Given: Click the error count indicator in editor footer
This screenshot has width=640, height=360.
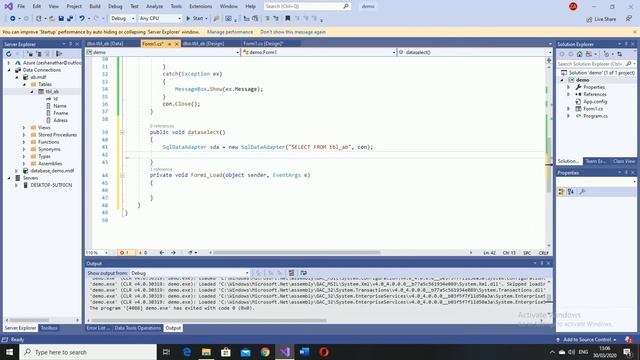Looking at the screenshot, I should 124,253.
